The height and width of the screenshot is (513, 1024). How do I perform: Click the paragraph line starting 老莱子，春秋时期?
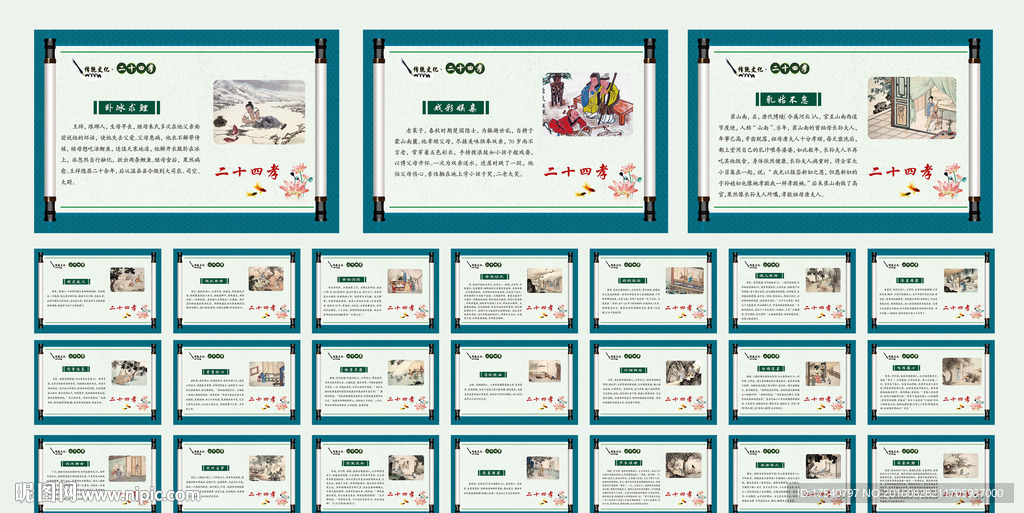pos(470,131)
